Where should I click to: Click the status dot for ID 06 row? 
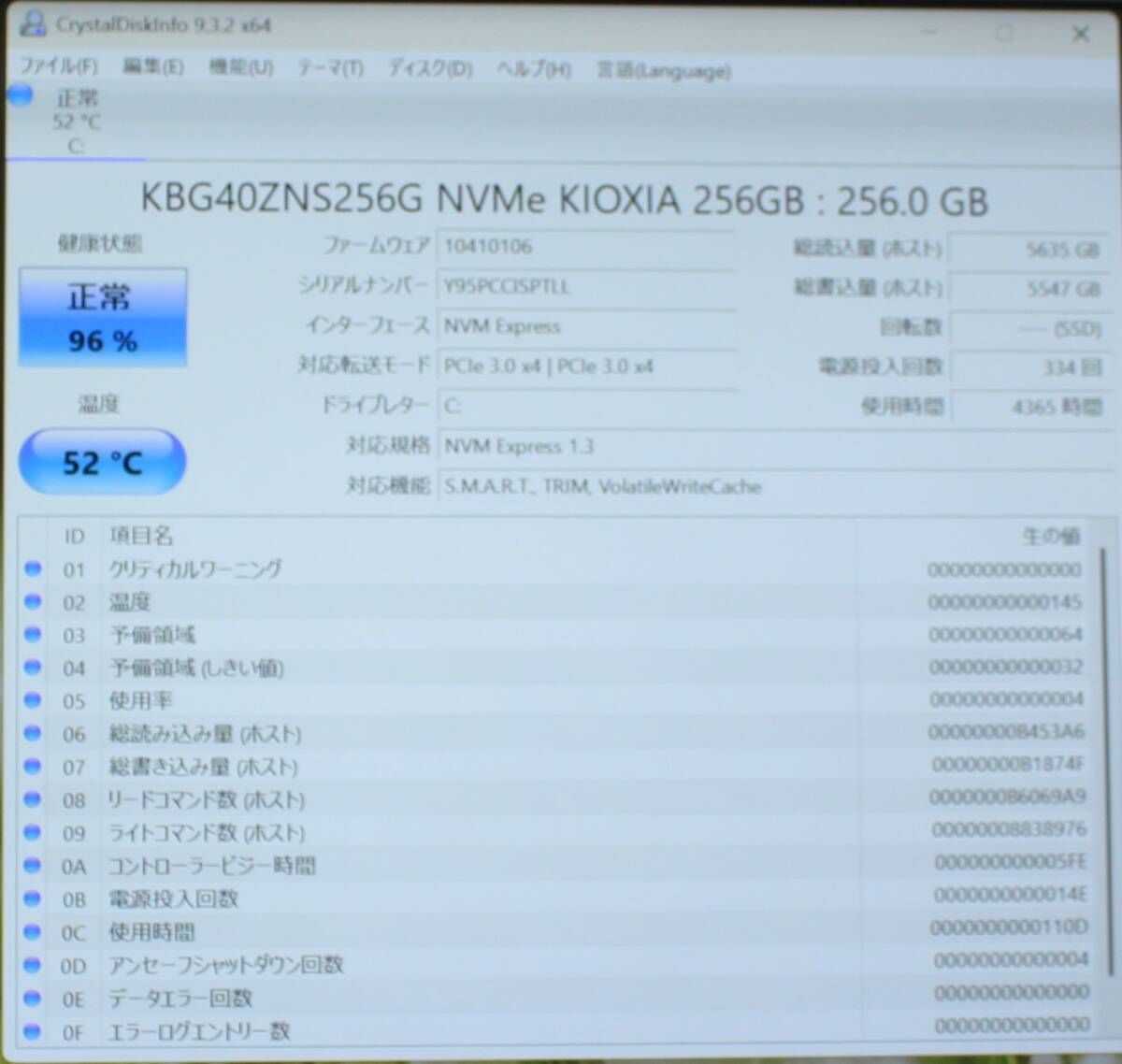[x=33, y=734]
